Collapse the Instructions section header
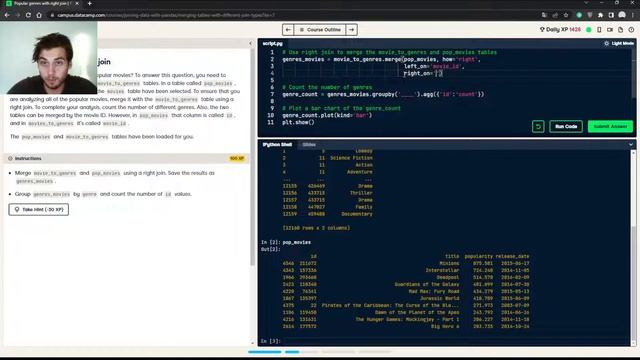This screenshot has width=640, height=360. [x=127, y=158]
